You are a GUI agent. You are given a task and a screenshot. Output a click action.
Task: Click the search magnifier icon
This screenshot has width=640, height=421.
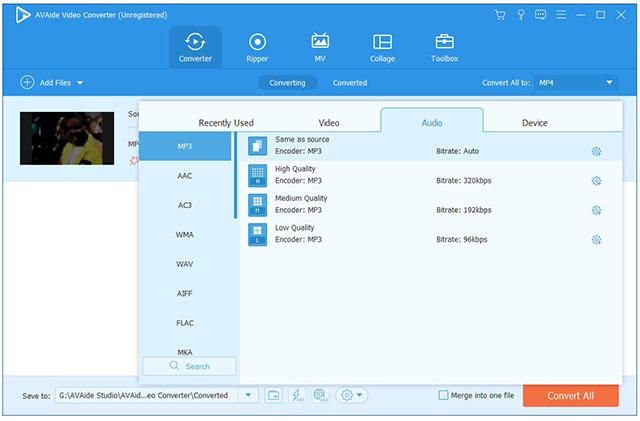[x=174, y=365]
